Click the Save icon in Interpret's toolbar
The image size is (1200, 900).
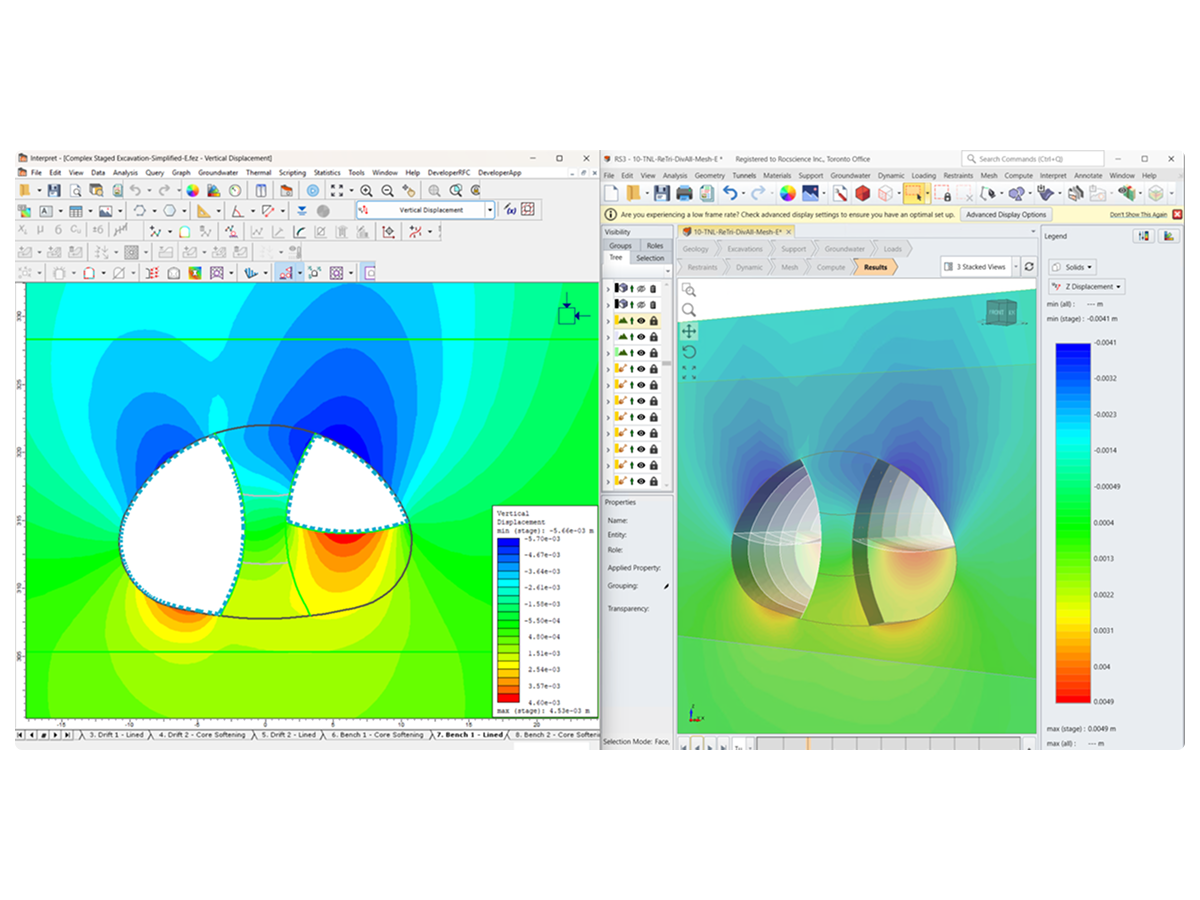54,192
